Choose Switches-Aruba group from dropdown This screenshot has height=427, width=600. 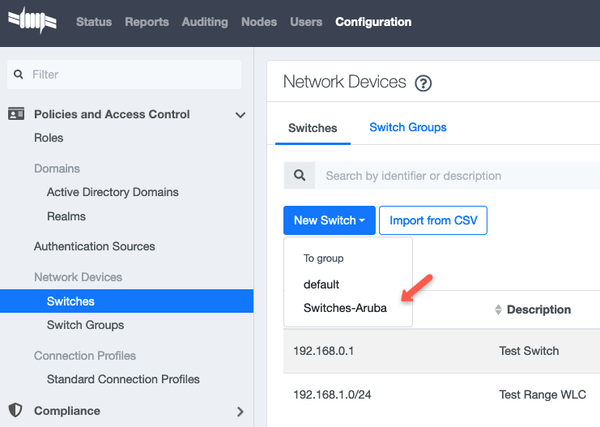point(346,308)
